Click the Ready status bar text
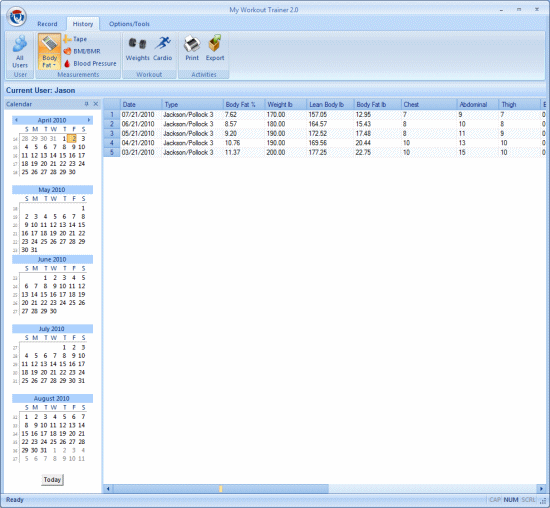Screen dimensions: 550x508 point(15,500)
